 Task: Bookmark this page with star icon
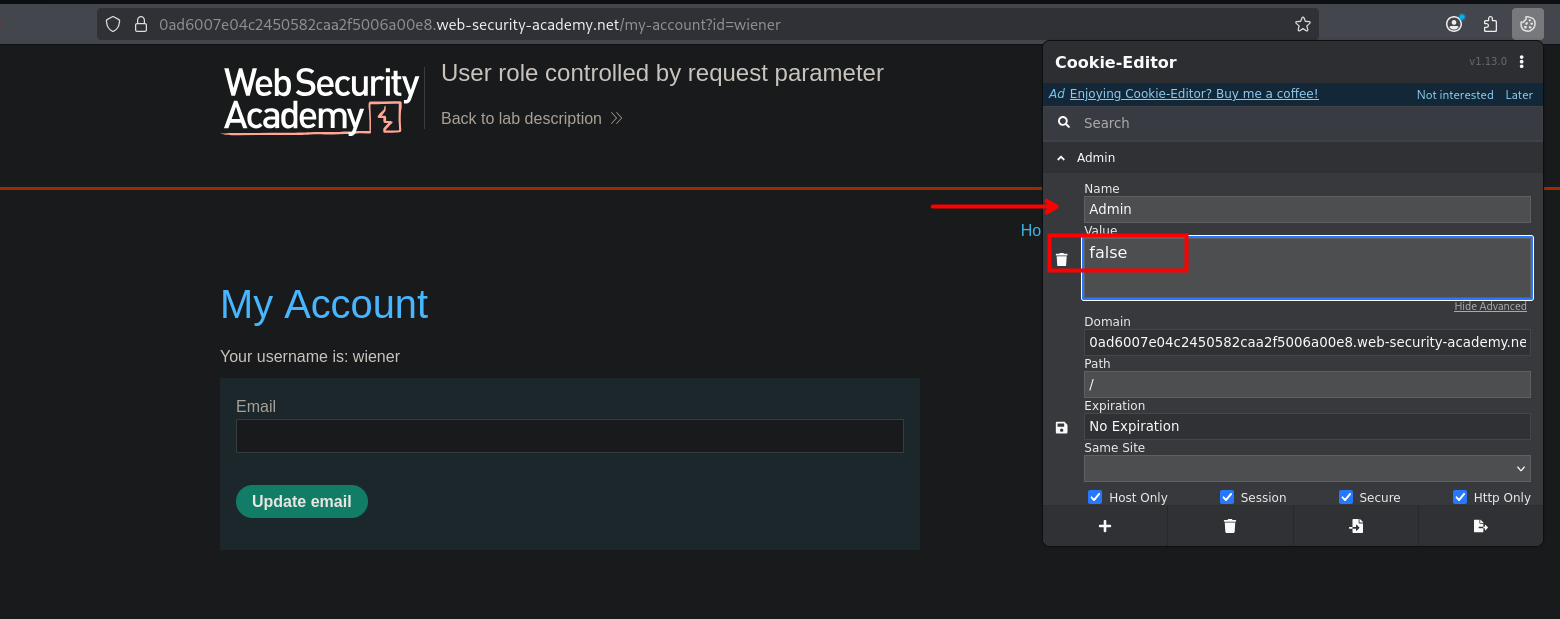pos(1302,24)
